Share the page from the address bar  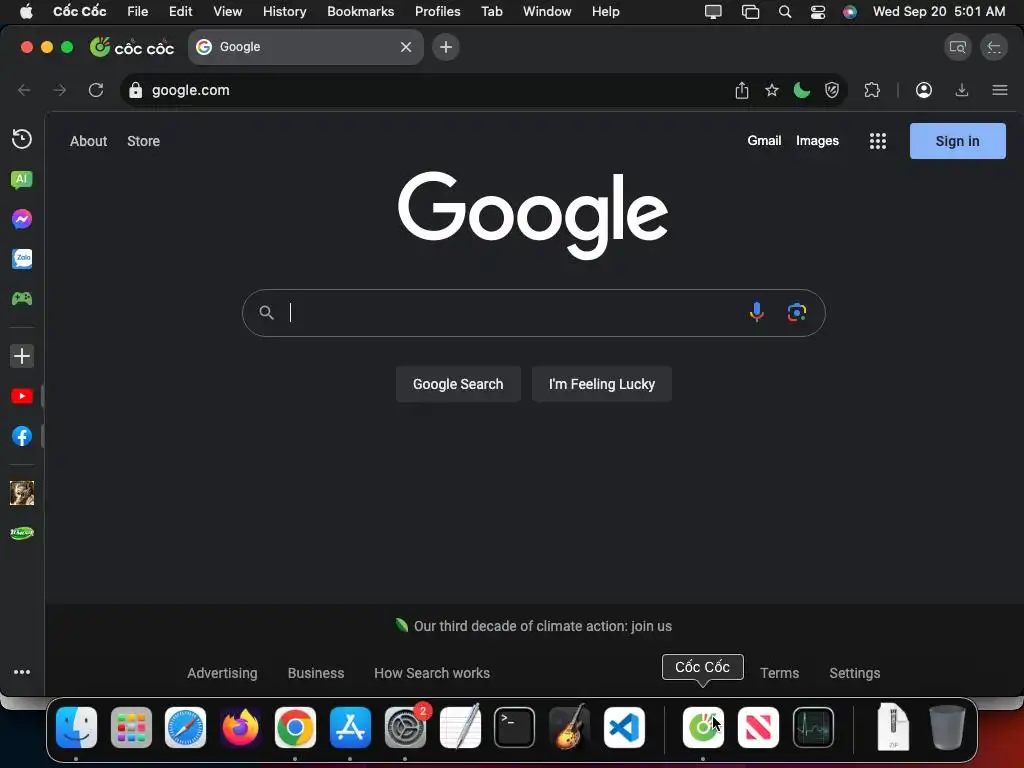coord(742,90)
